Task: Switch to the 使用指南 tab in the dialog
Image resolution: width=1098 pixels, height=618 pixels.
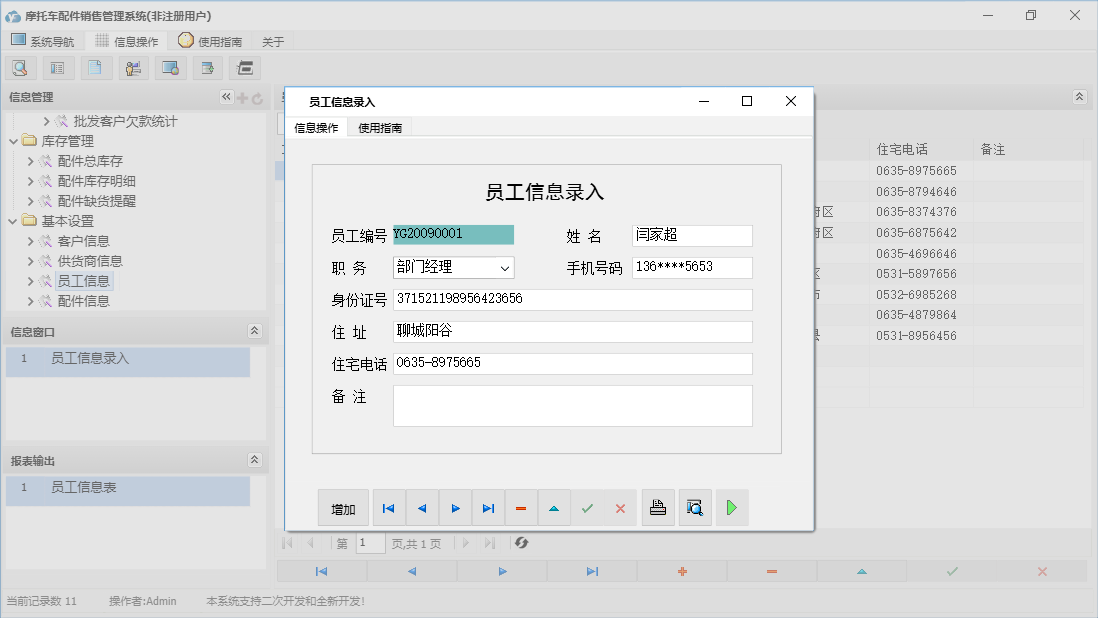Action: [x=379, y=128]
